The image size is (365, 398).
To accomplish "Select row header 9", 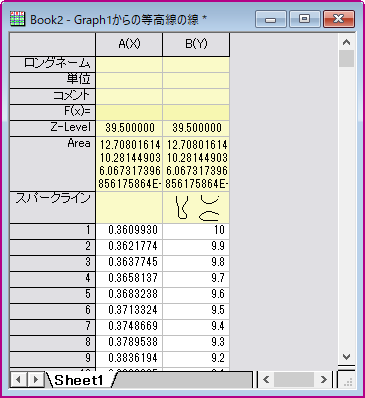I will pos(52,359).
